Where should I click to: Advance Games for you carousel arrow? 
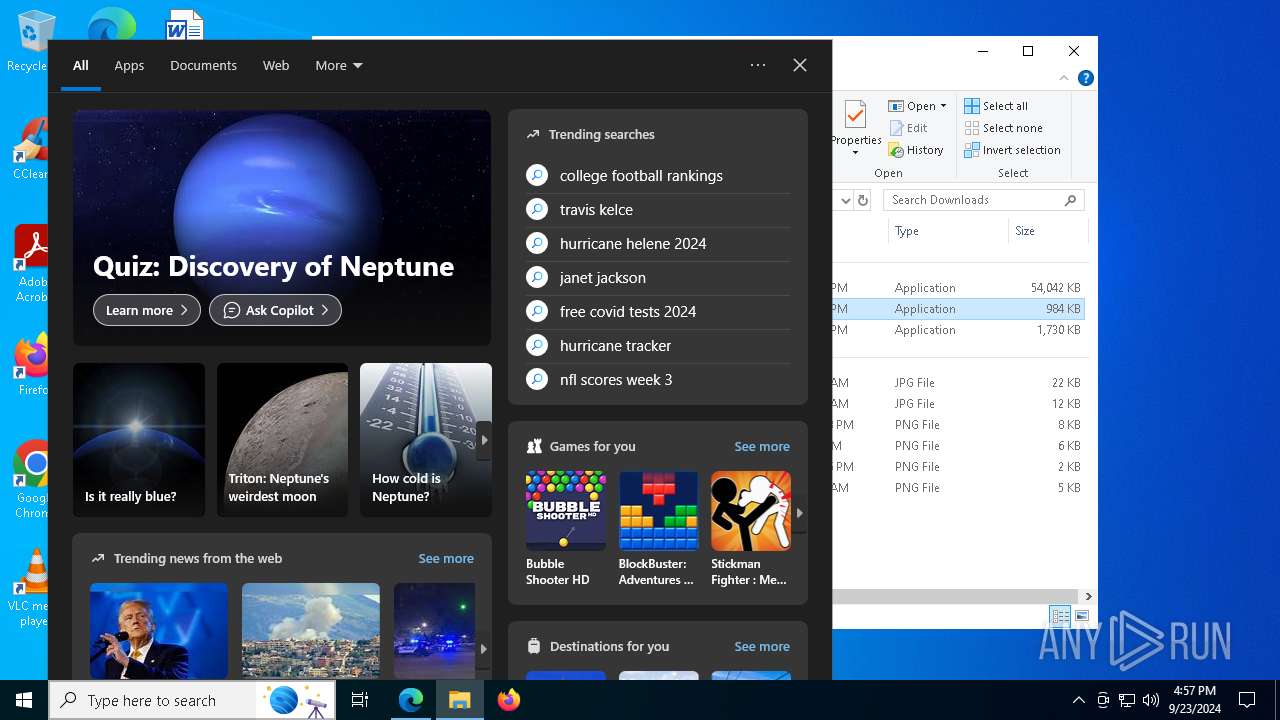coord(799,512)
